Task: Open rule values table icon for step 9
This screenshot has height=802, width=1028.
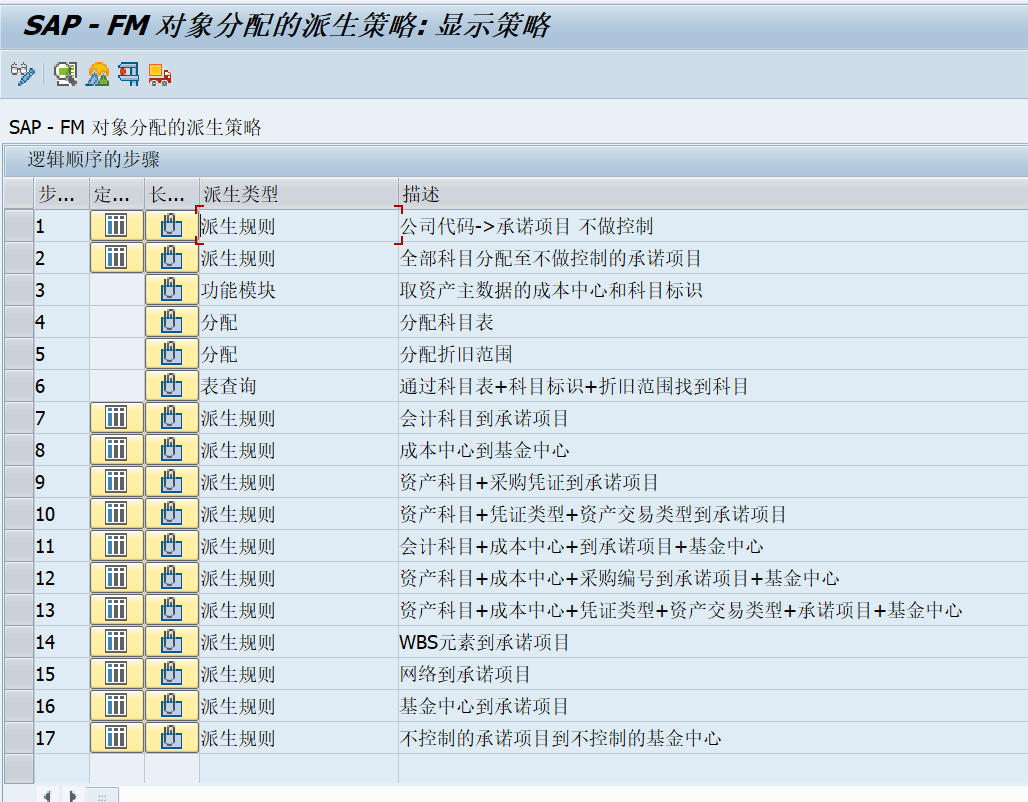Action: click(x=117, y=482)
